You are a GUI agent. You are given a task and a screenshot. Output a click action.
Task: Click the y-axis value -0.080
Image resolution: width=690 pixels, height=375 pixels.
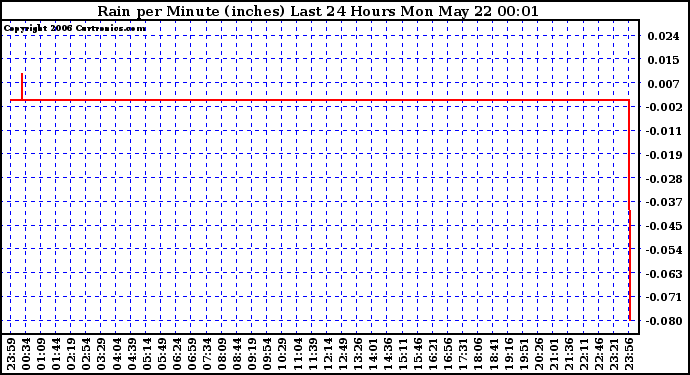[663, 321]
